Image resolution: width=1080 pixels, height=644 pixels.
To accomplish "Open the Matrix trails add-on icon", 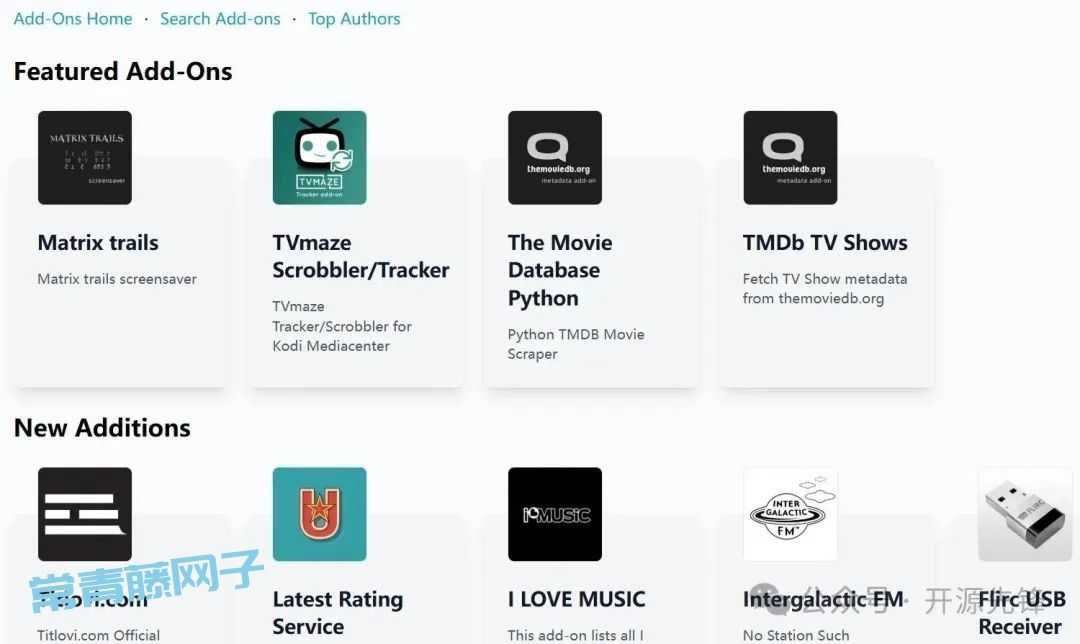I will [x=85, y=158].
